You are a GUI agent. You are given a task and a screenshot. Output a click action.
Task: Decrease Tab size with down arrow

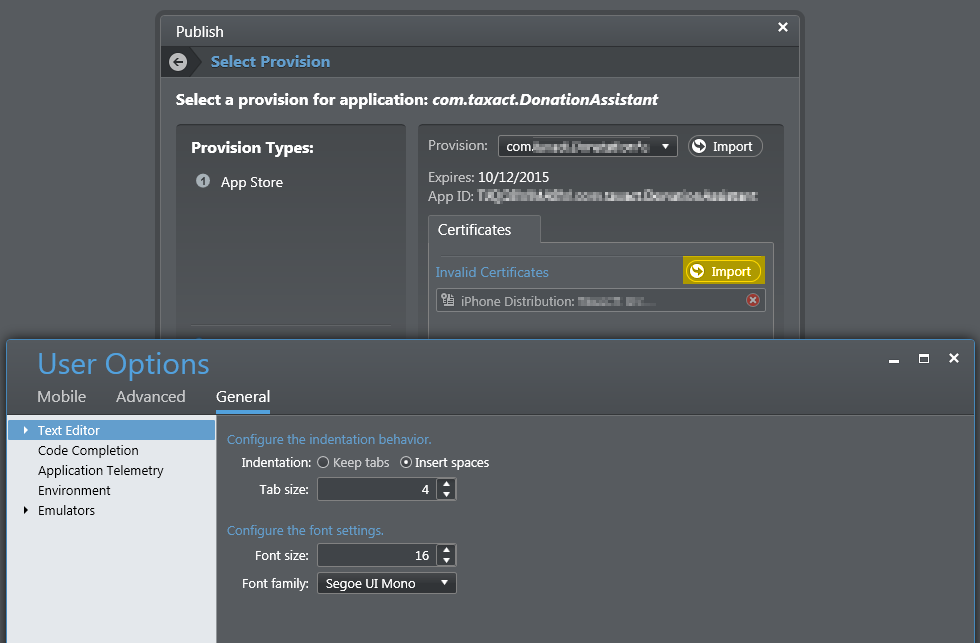pos(446,494)
